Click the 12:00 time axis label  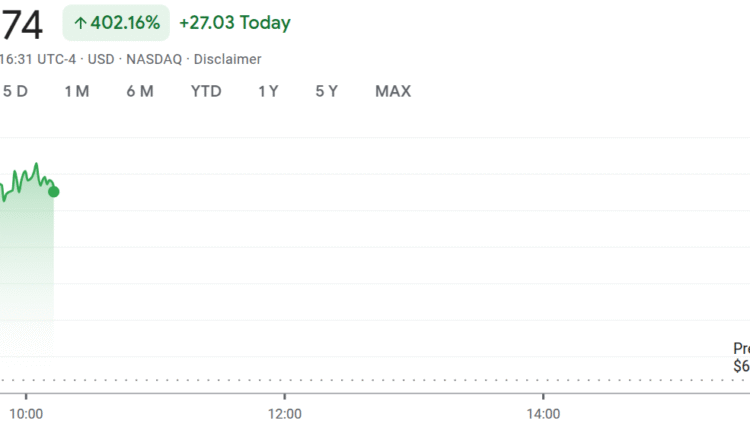click(285, 413)
